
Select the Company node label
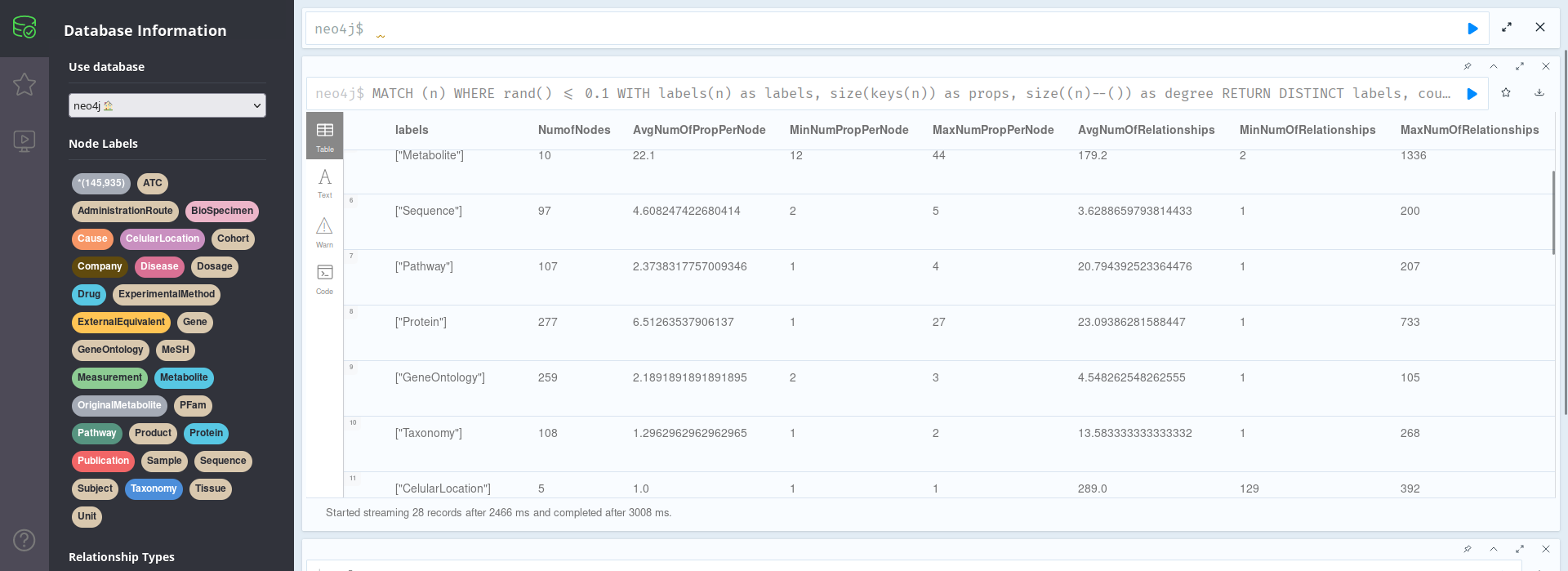coord(100,267)
